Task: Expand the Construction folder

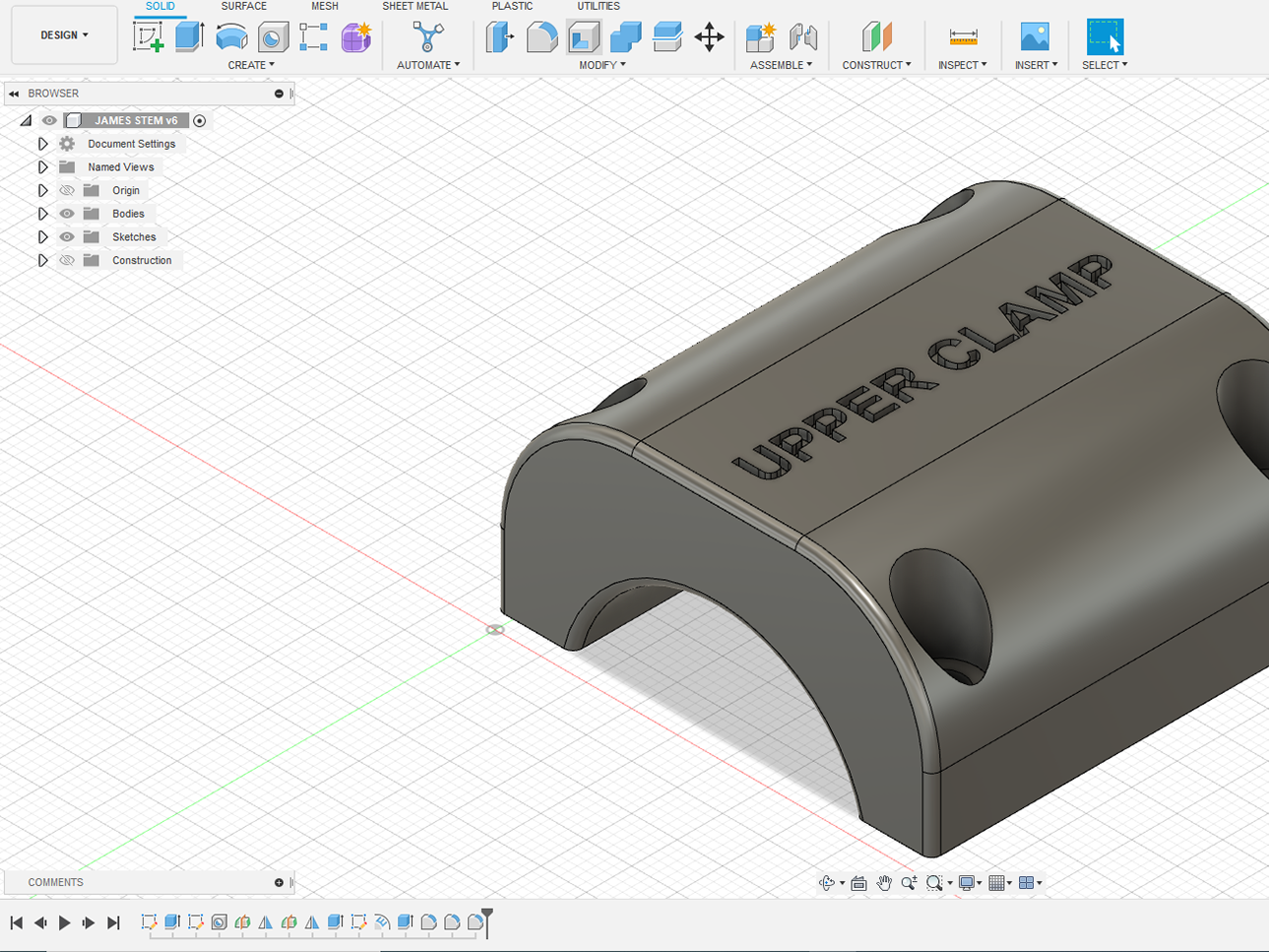Action: coord(42,261)
